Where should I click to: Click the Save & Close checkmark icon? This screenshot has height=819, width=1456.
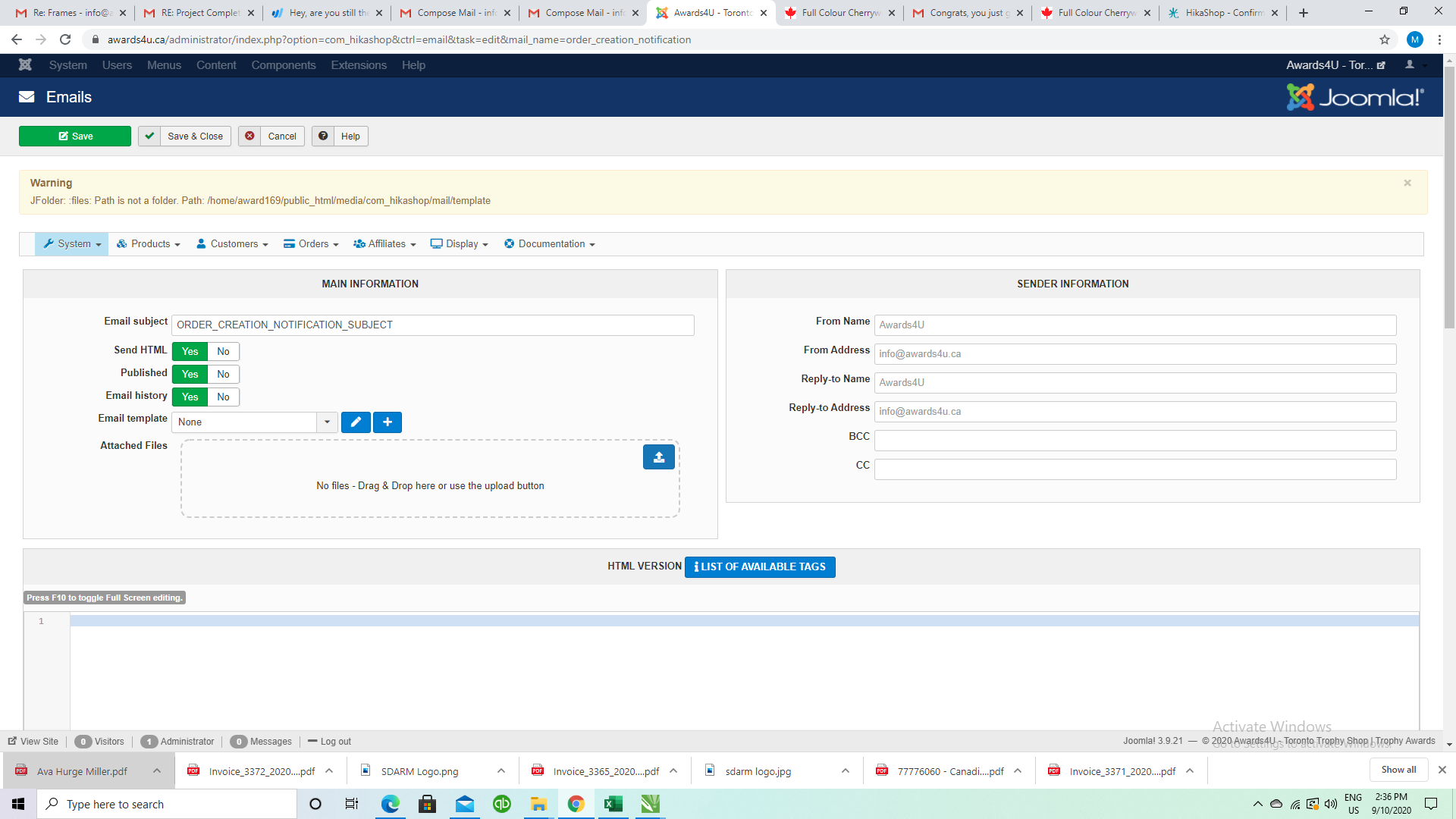point(150,136)
